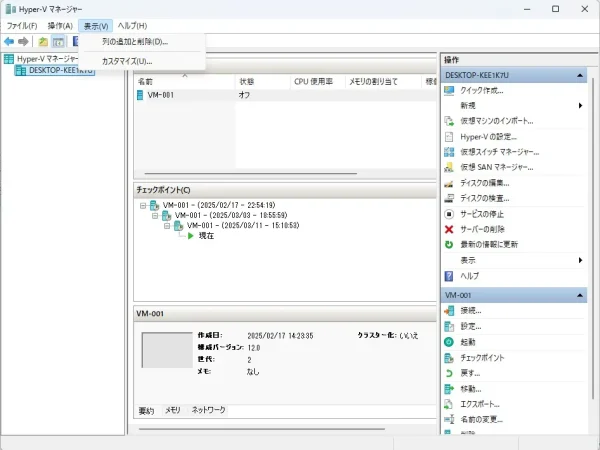
Task: Click the 名前の変更 rename icon
Action: click(x=449, y=419)
